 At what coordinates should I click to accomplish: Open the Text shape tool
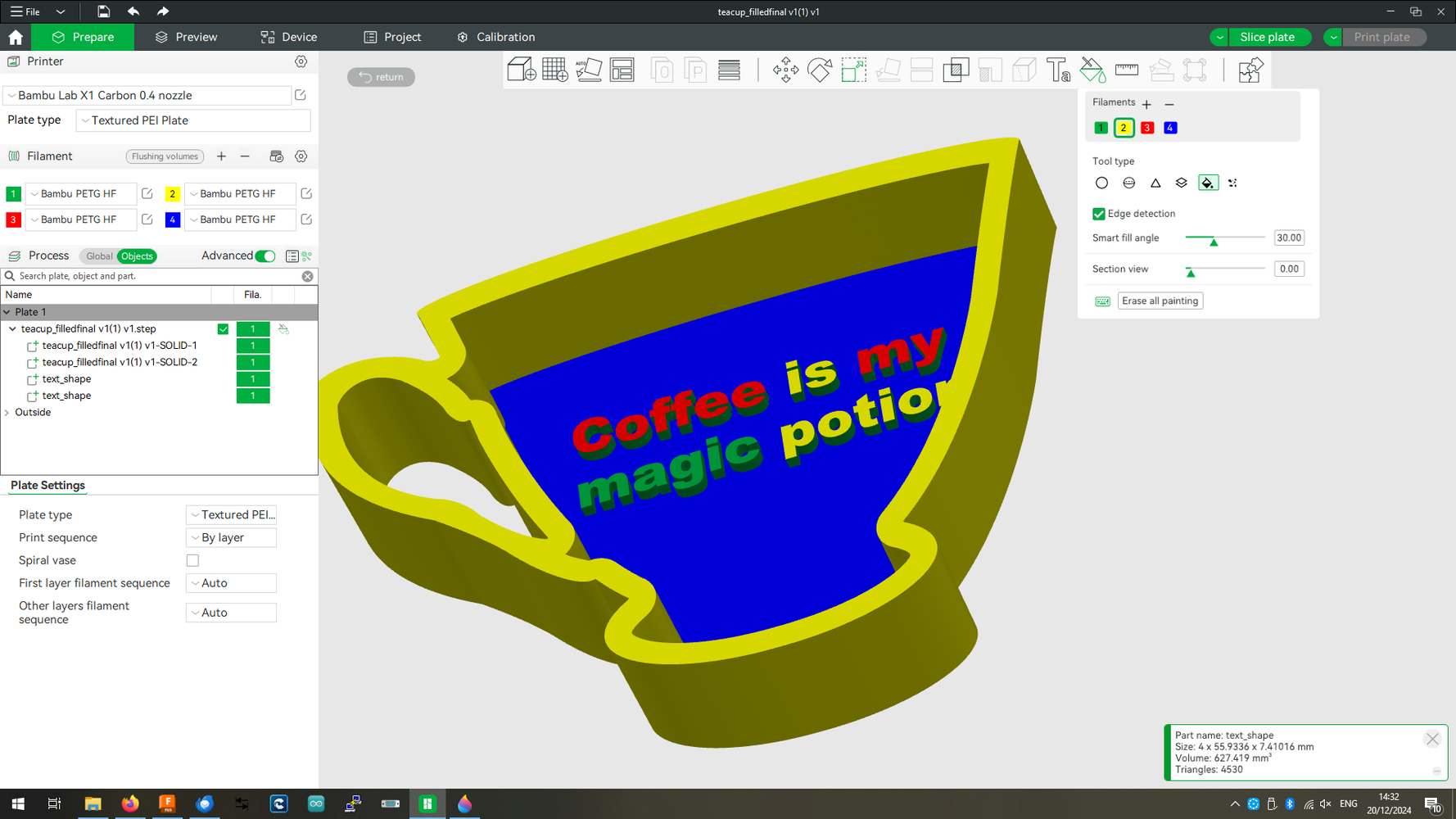(x=1058, y=70)
